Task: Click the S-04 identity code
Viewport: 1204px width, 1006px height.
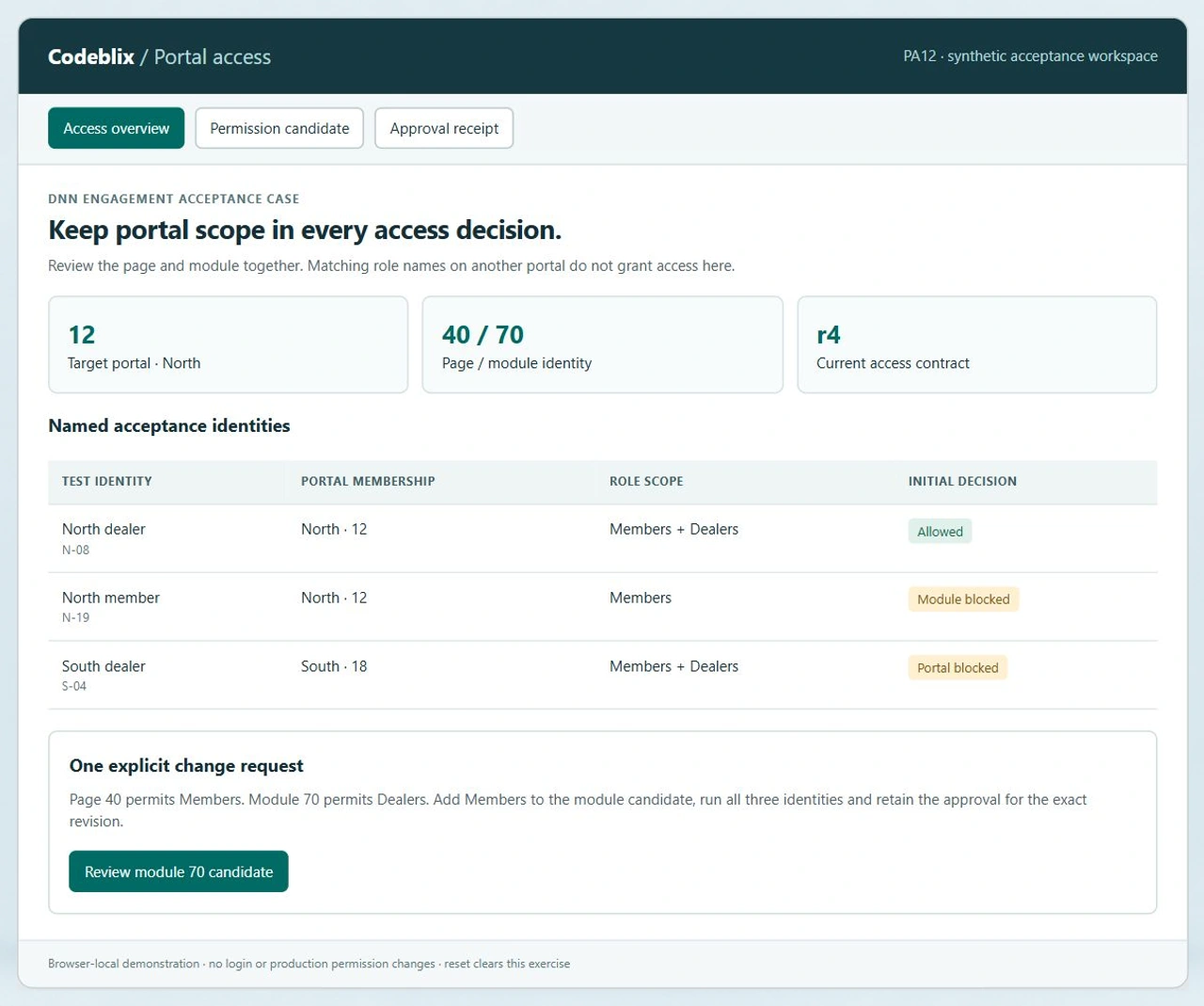Action: point(74,686)
